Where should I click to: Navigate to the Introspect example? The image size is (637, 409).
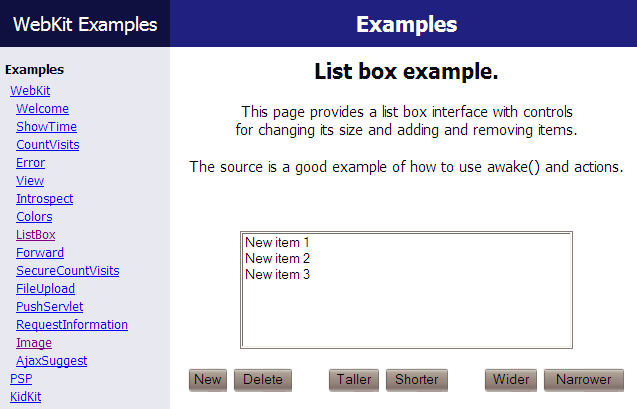click(x=44, y=199)
